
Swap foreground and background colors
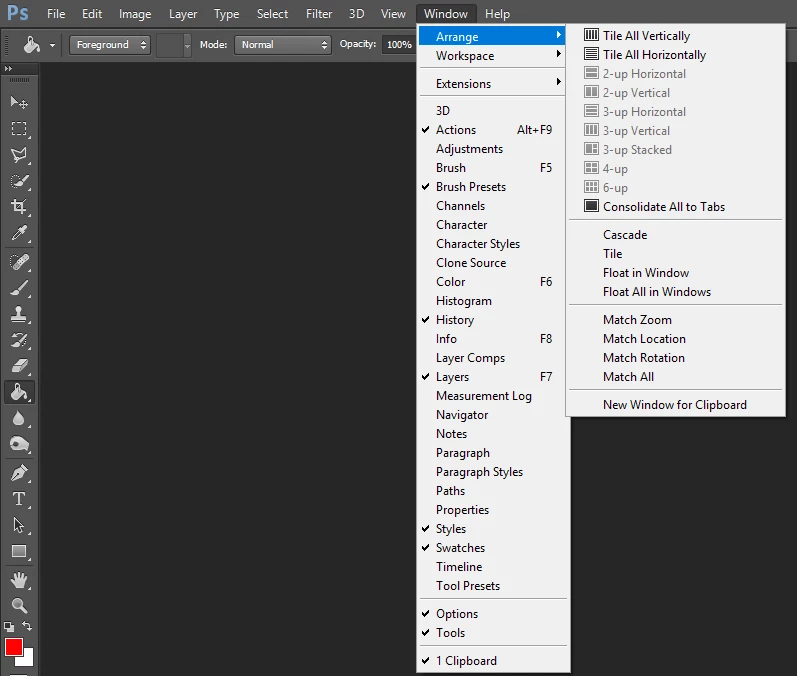click(x=27, y=626)
